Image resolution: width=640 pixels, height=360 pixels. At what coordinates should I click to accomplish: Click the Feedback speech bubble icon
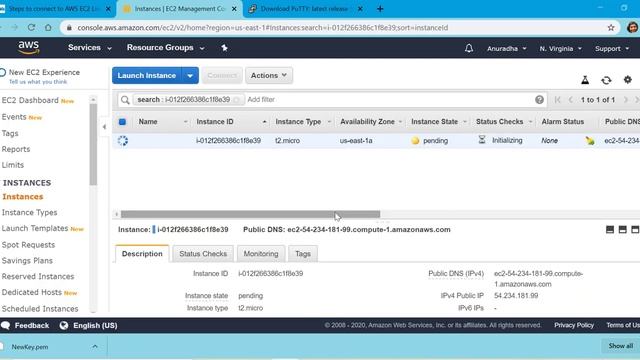pos(6,325)
